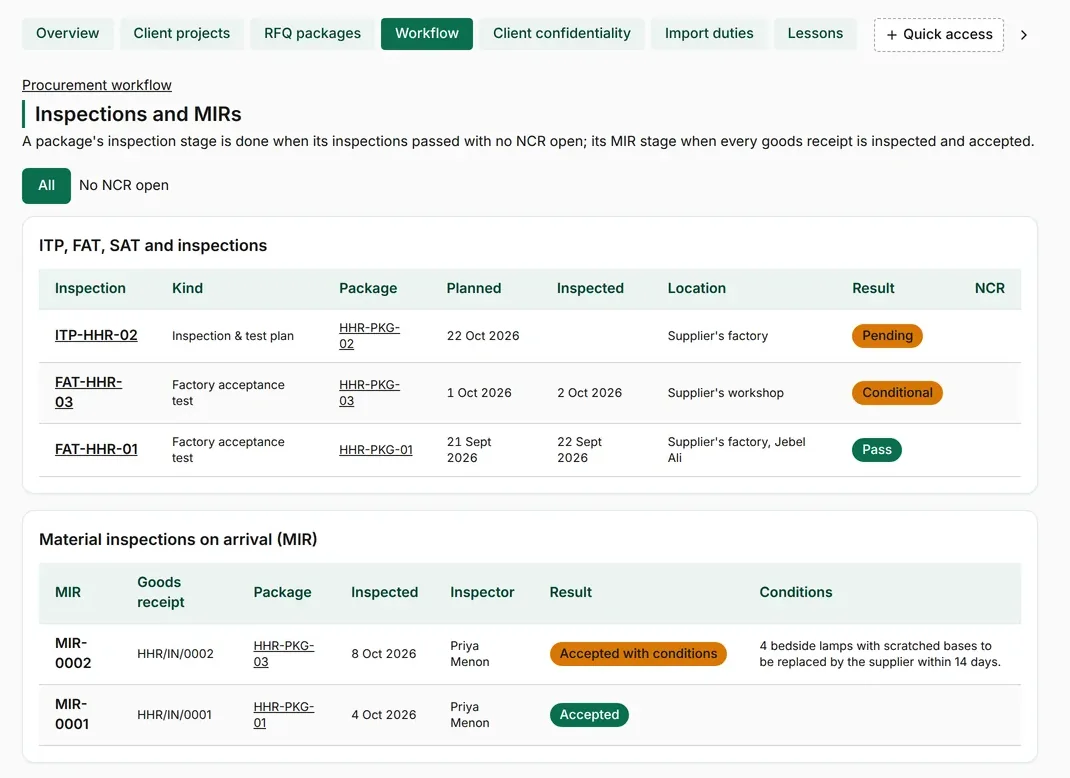The width and height of the screenshot is (1070, 778).
Task: Click the Accepted with conditions badge
Action: pos(638,654)
